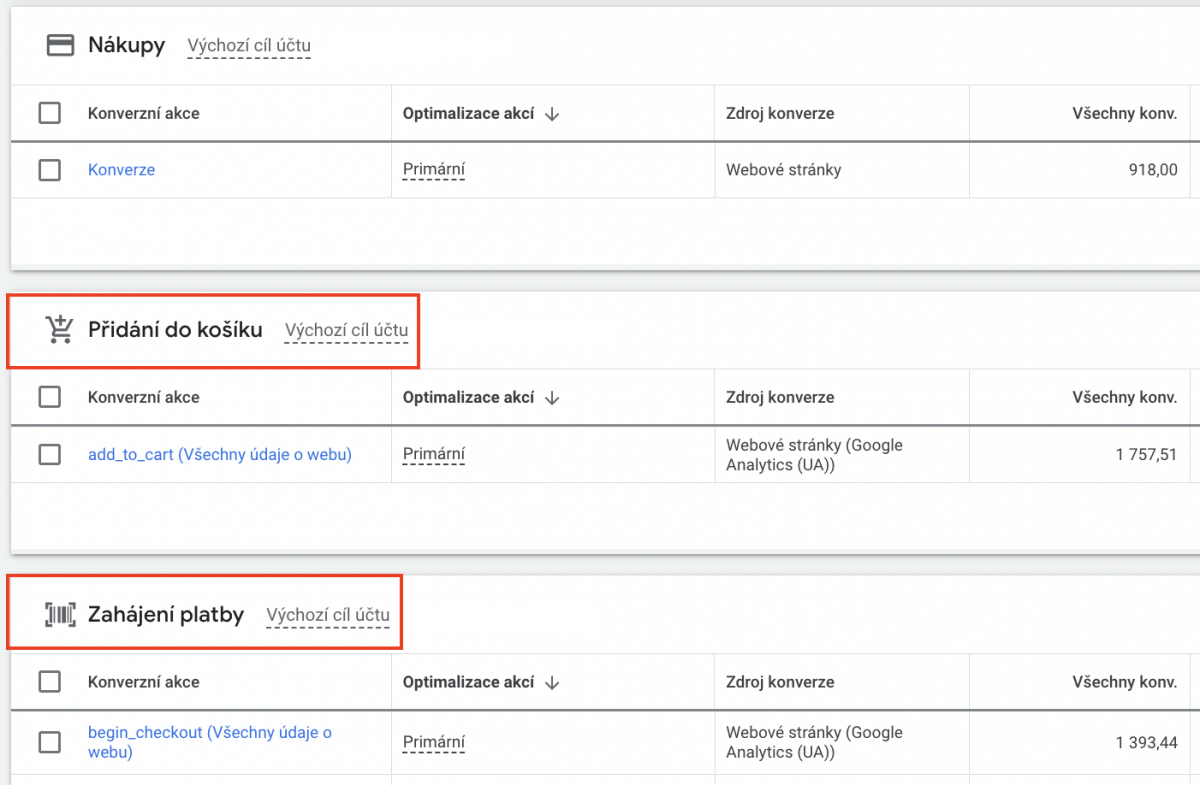The image size is (1200, 785).
Task: Click the barcode icon beside Zahájení platby
Action: click(x=60, y=614)
